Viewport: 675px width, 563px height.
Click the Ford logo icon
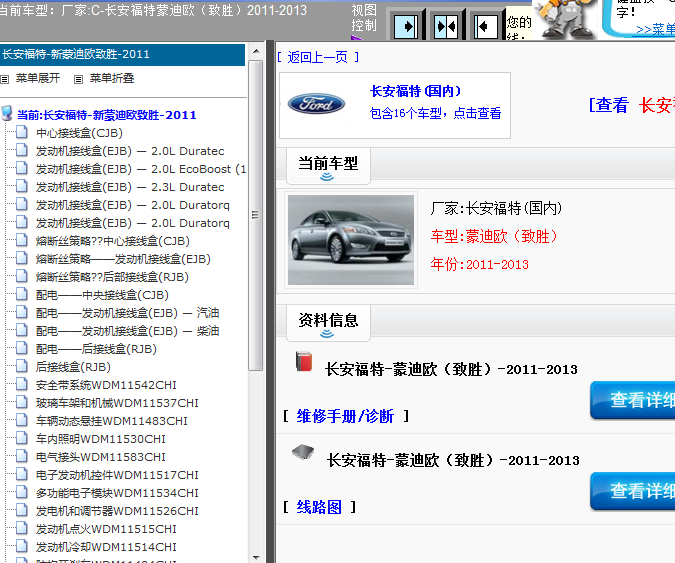316,104
